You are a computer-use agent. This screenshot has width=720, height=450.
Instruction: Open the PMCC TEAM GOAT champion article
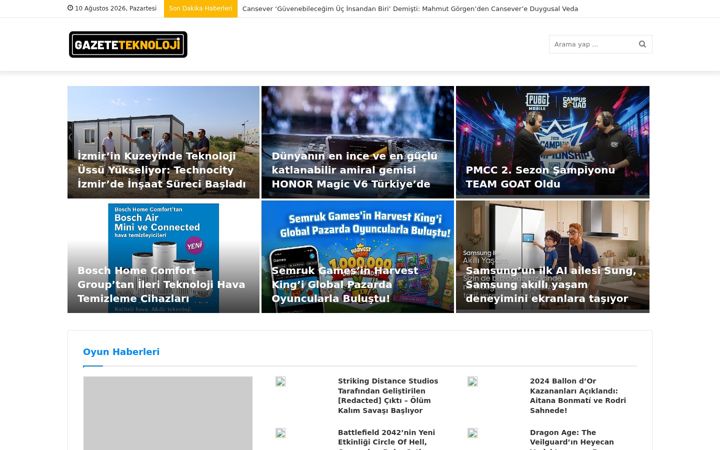pos(552,142)
